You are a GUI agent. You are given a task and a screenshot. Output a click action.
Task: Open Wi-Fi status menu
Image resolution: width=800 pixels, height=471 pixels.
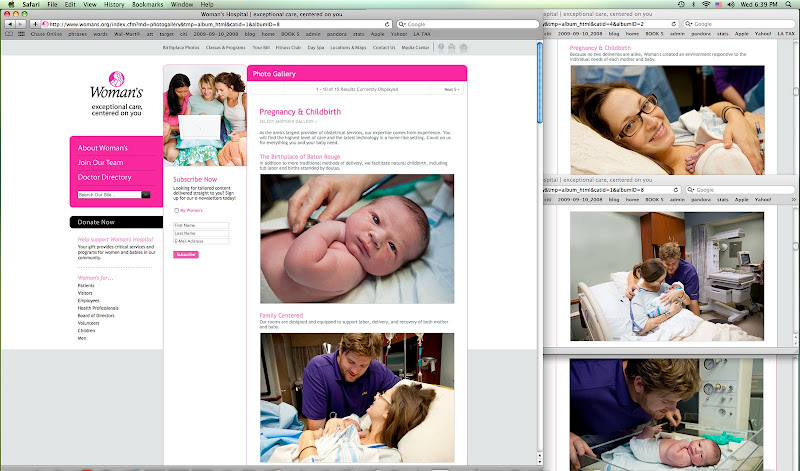point(706,4)
